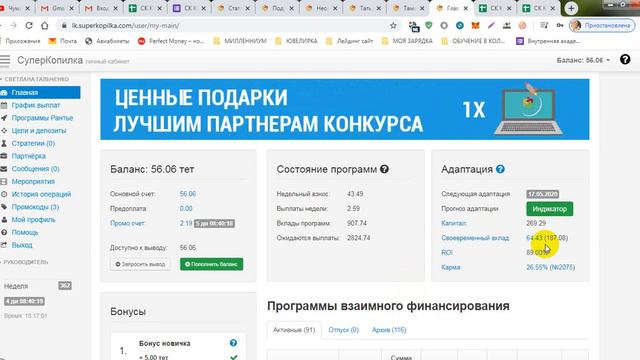
Task: Click the Карма value 26.55% (№2075)
Action: coord(551,267)
